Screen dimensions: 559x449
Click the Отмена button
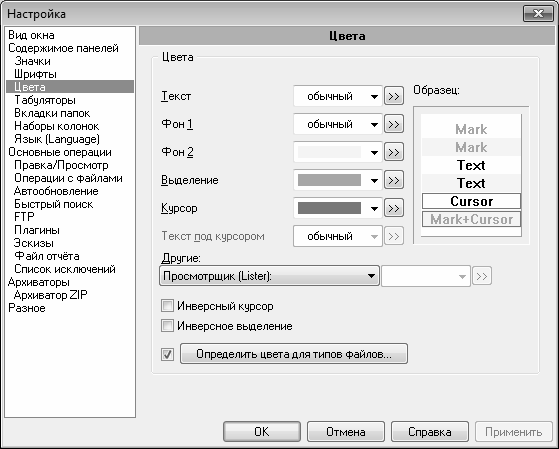[x=345, y=432]
